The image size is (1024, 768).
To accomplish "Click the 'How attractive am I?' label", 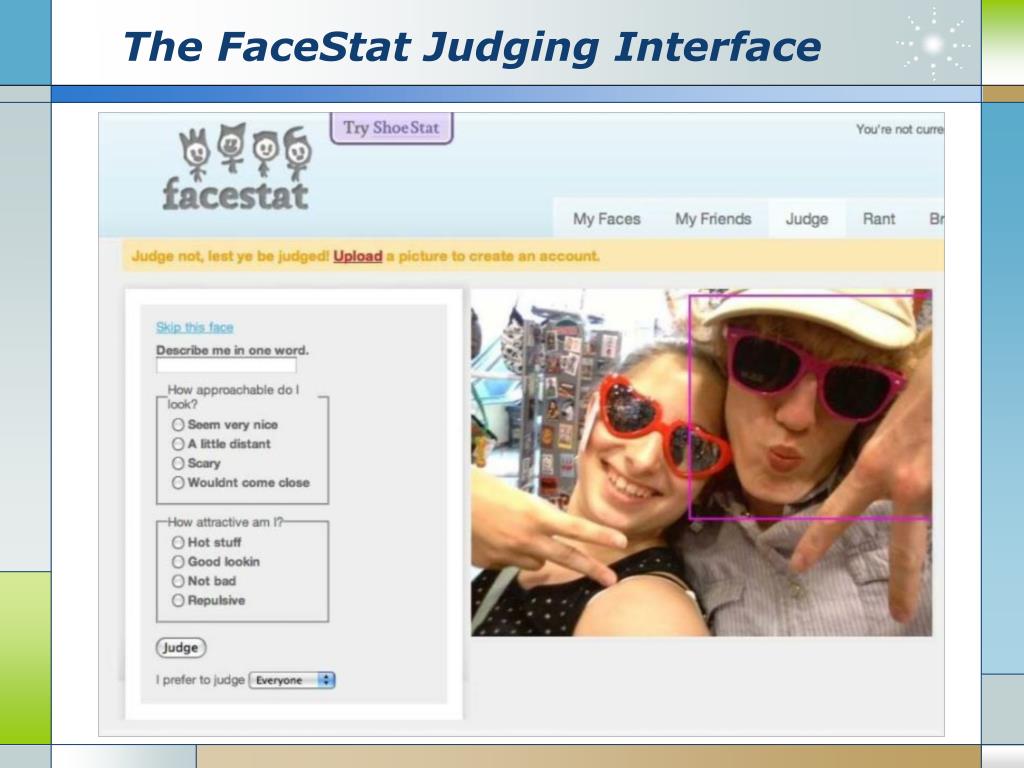I will point(225,522).
